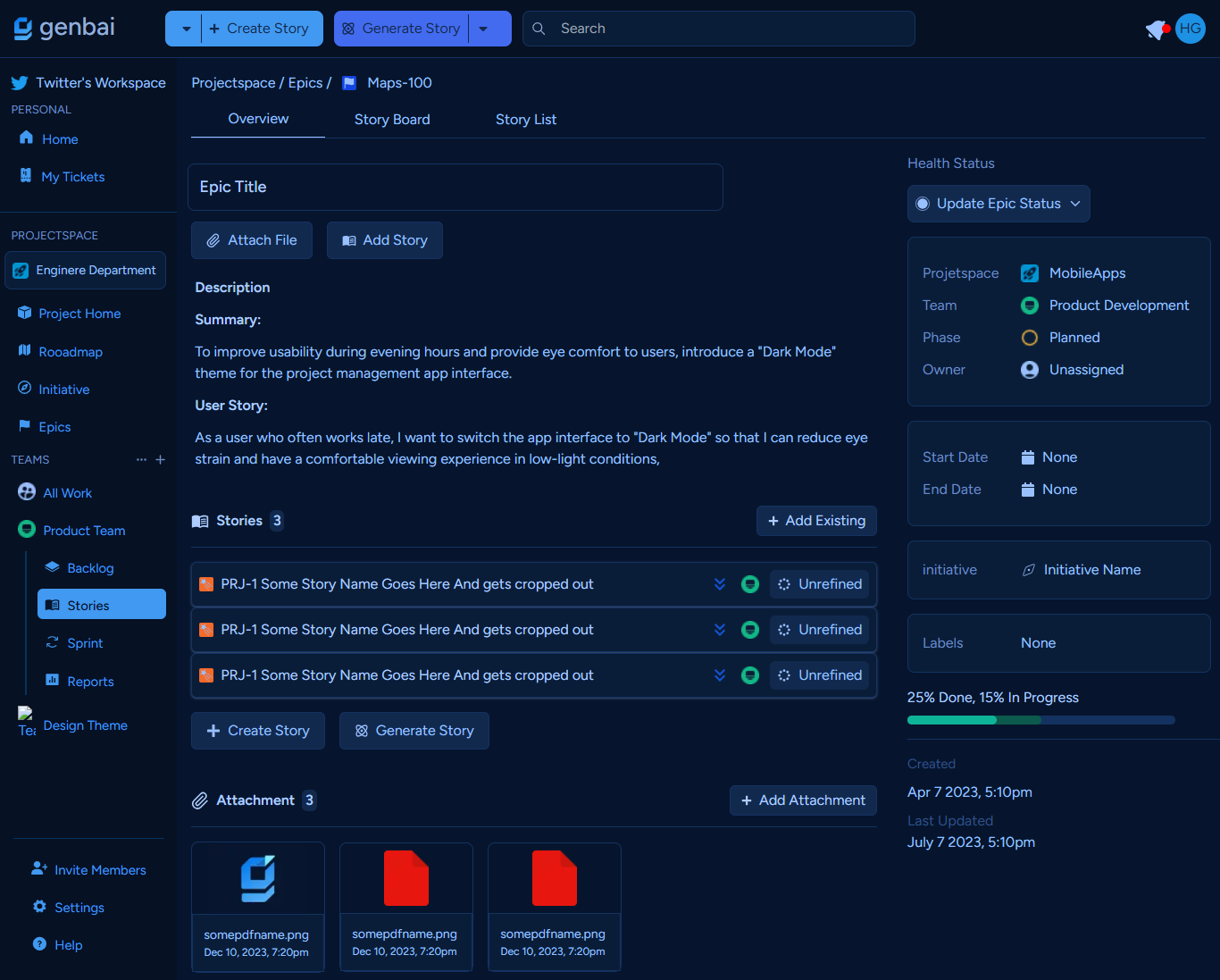
Task: Open the HG user avatar
Action: point(1191,29)
